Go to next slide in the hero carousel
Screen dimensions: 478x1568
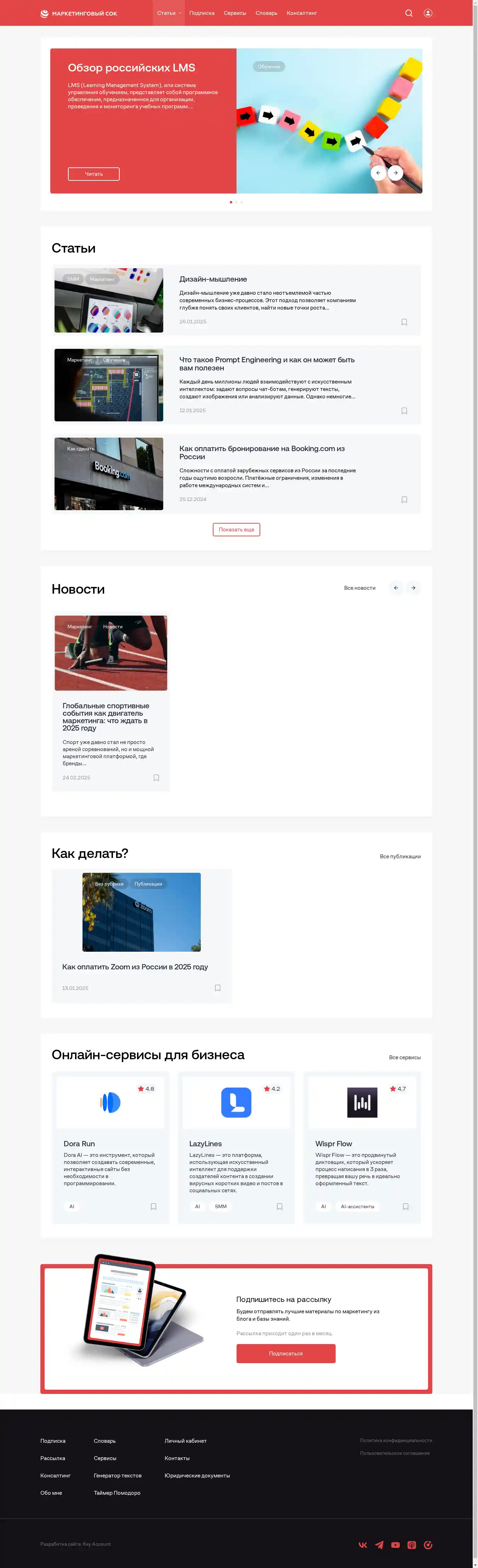coord(395,173)
